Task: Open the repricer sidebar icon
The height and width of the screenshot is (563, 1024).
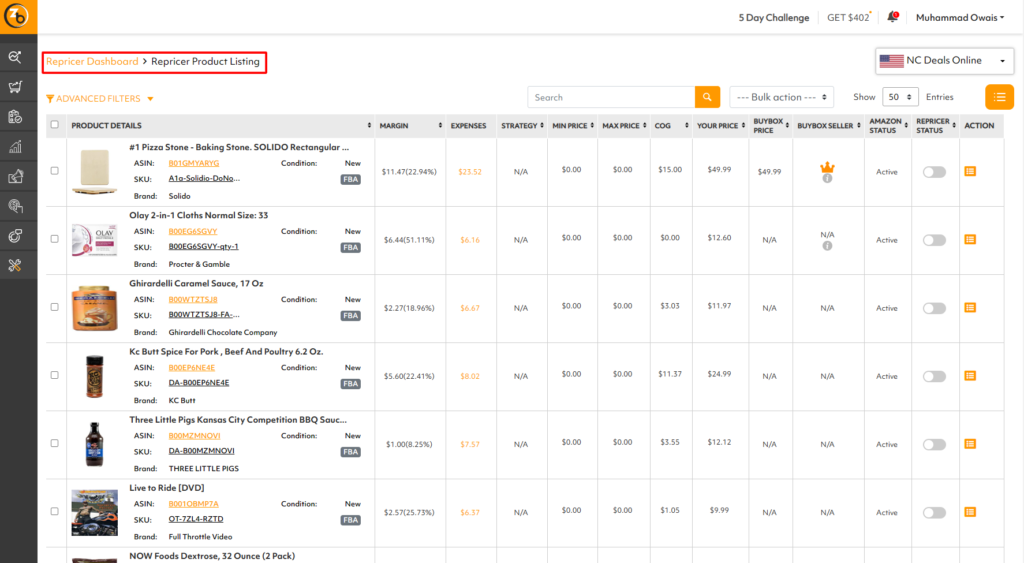Action: (x=15, y=236)
